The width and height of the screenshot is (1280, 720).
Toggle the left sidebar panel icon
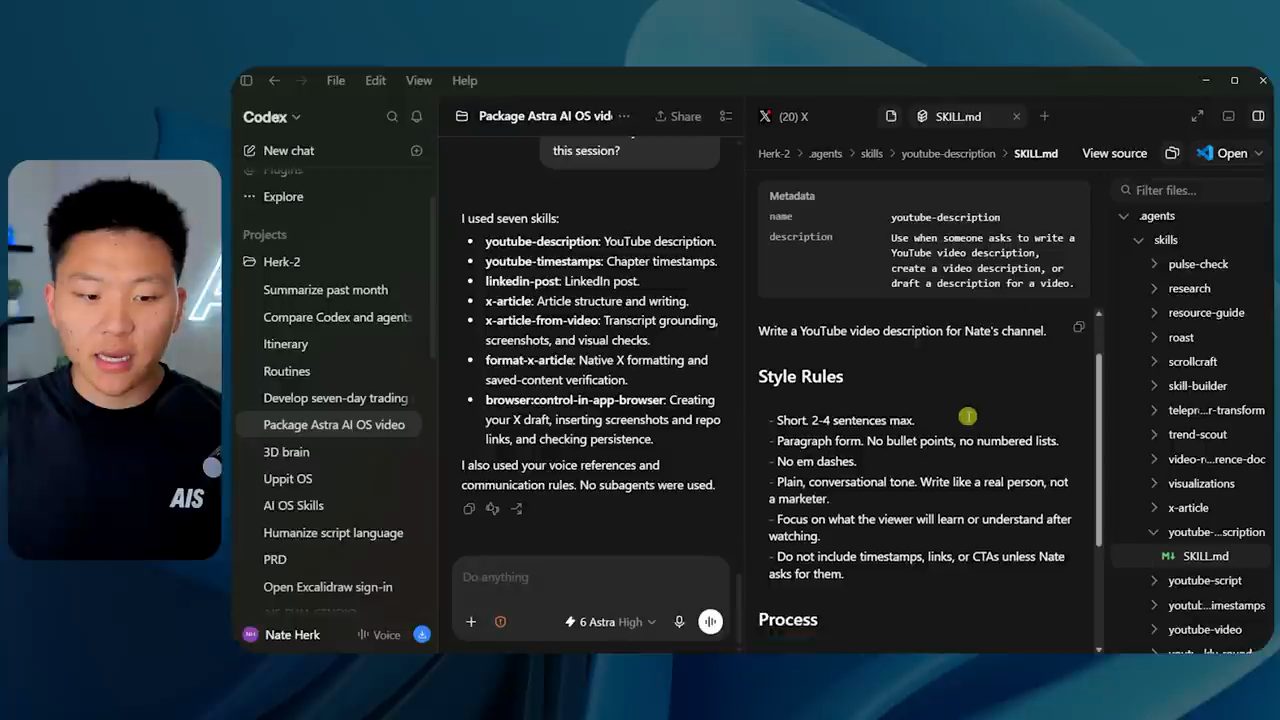(246, 81)
